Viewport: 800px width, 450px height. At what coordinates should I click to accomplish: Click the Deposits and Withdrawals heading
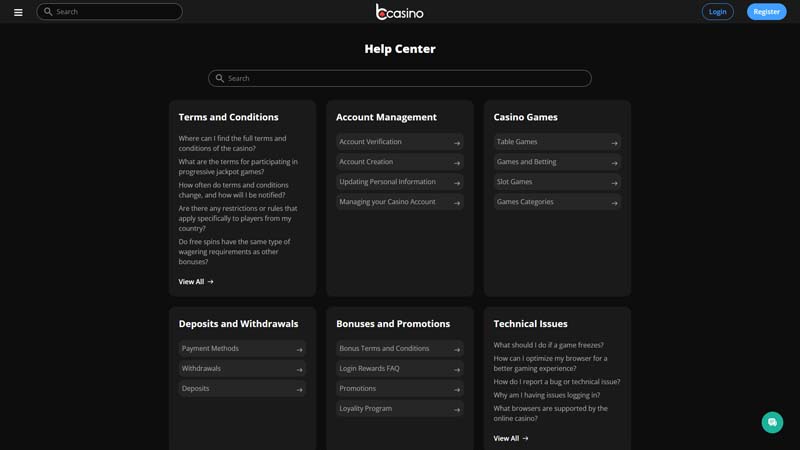tap(238, 323)
